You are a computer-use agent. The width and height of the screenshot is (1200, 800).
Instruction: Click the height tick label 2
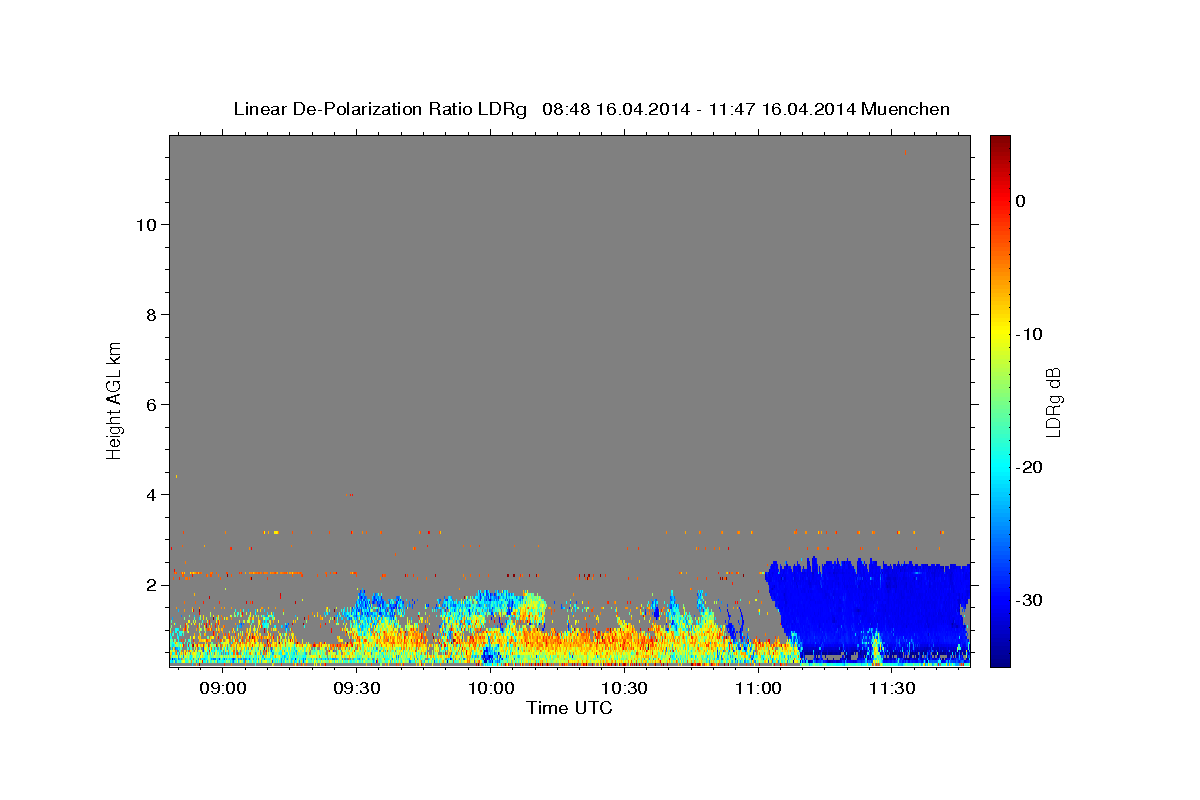(x=151, y=585)
